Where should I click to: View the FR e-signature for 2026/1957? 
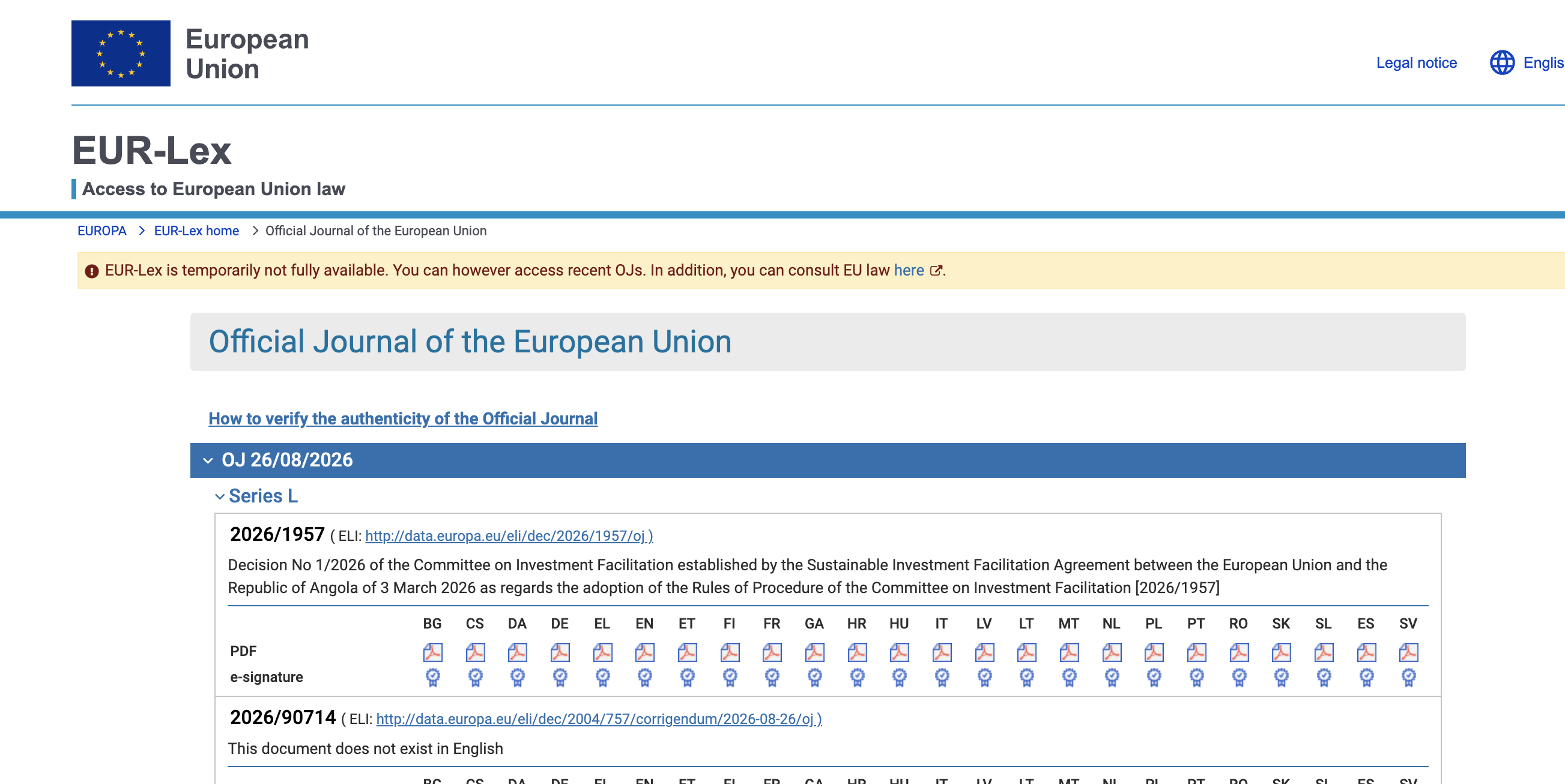click(772, 677)
